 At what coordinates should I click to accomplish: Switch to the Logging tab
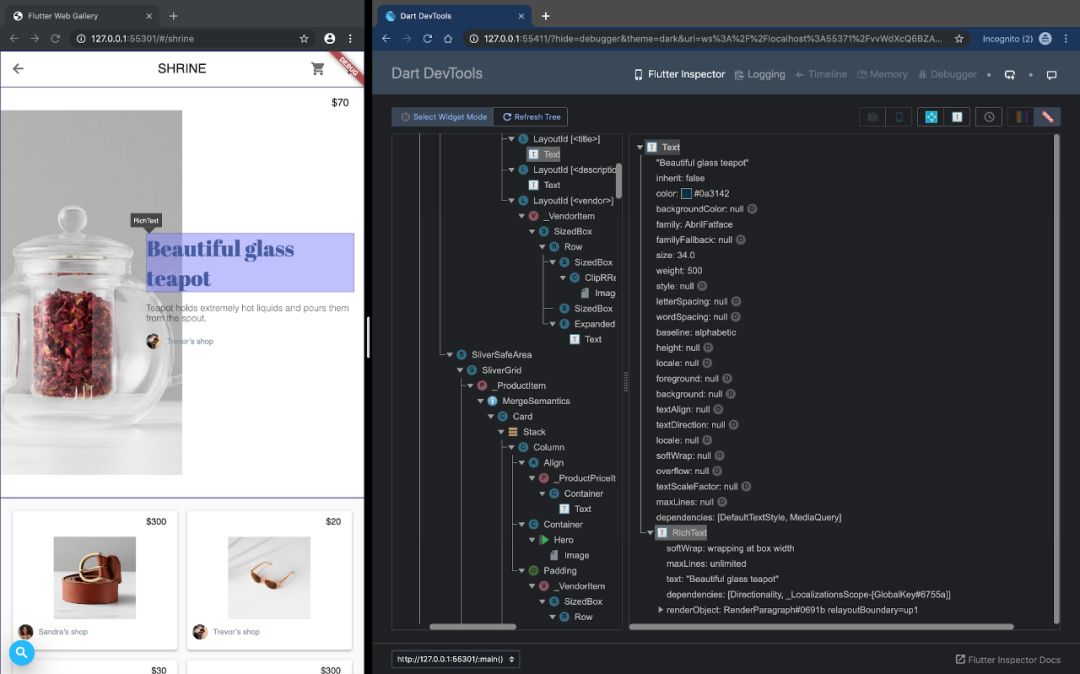pyautogui.click(x=760, y=74)
